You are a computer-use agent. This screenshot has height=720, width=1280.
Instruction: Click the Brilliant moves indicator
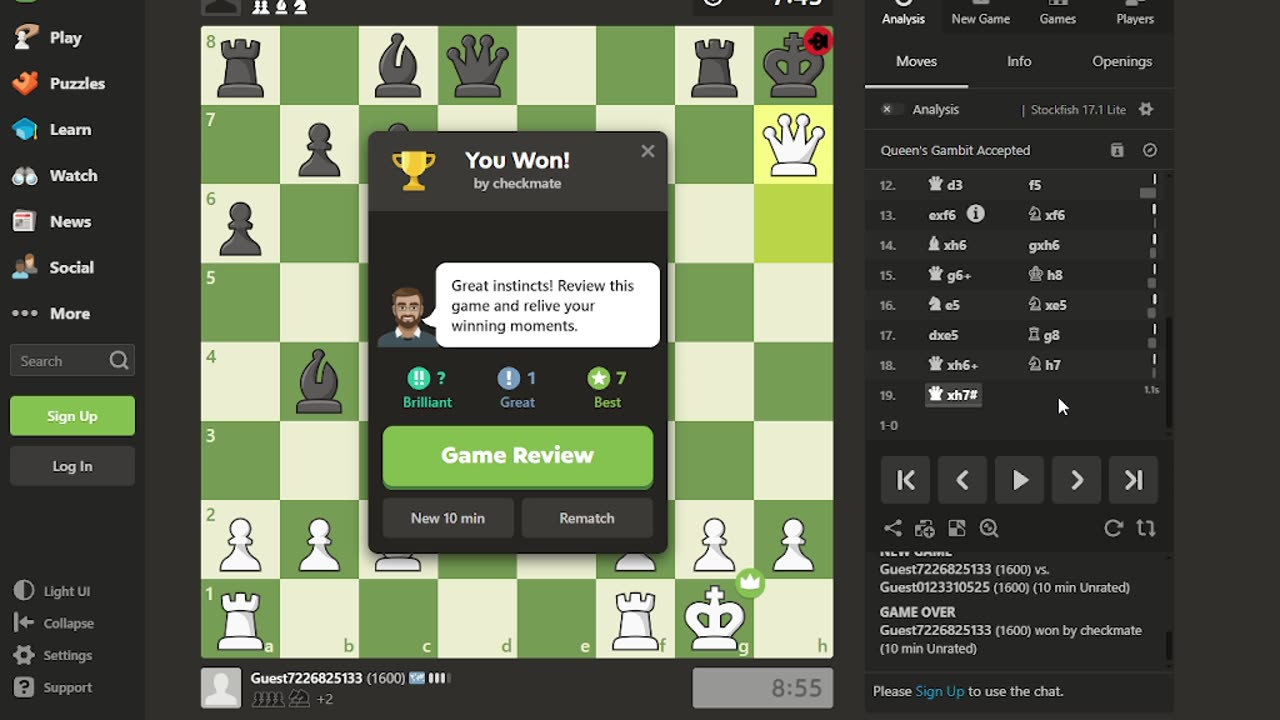pyautogui.click(x=427, y=388)
